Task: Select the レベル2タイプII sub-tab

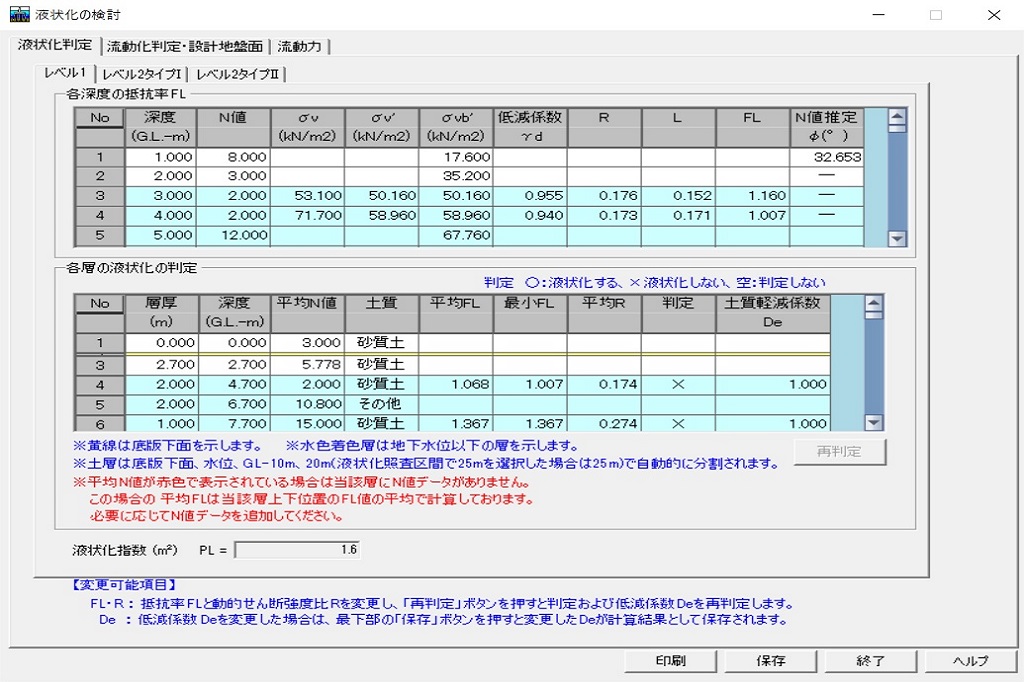Action: pyautogui.click(x=238, y=74)
